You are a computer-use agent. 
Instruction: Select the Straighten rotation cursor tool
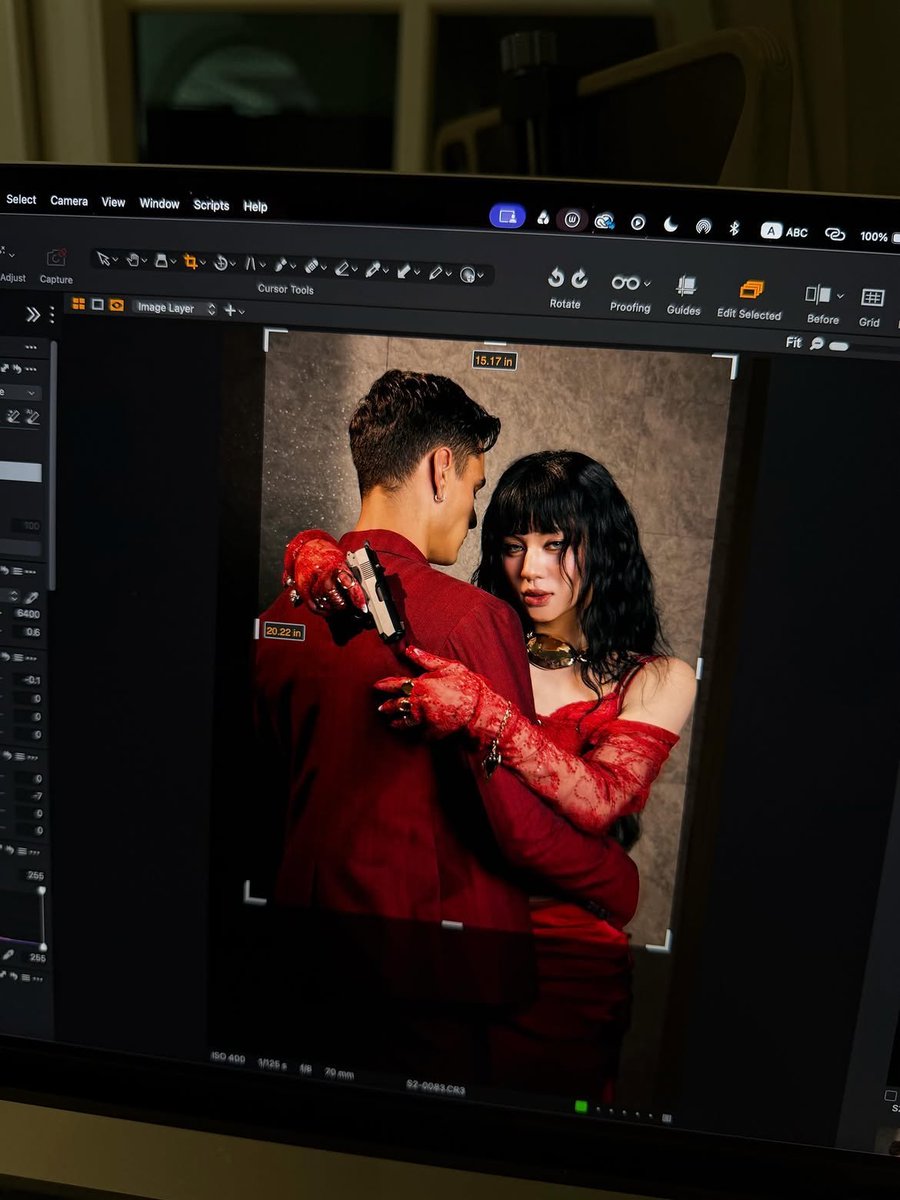point(220,263)
